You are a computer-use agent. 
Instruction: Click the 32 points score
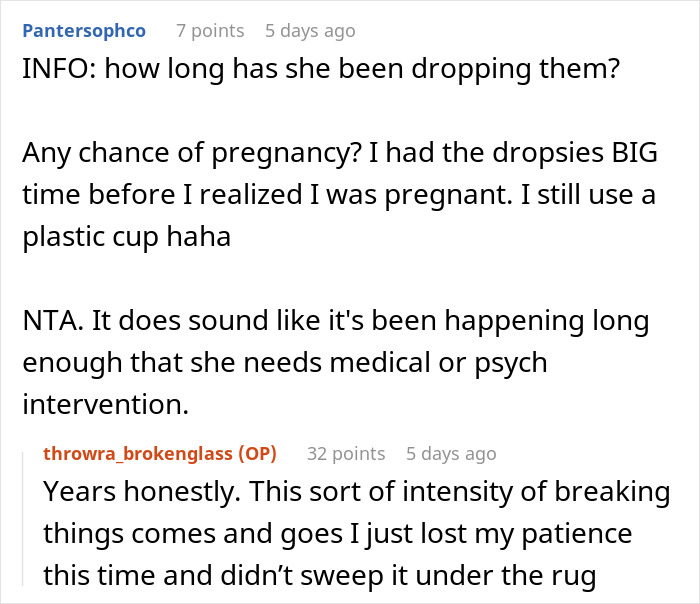[345, 453]
